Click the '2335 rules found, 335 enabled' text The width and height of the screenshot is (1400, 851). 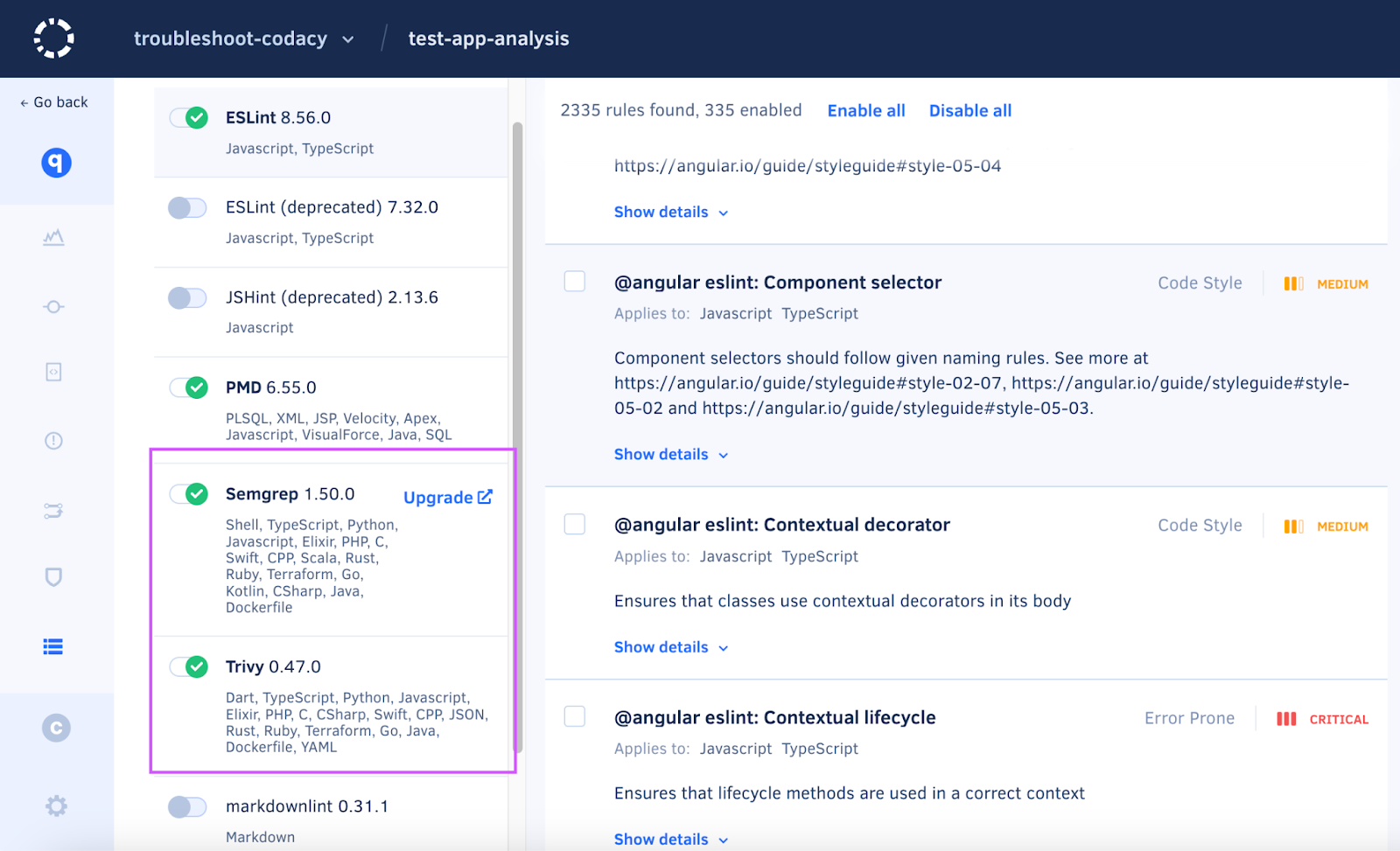[x=681, y=110]
